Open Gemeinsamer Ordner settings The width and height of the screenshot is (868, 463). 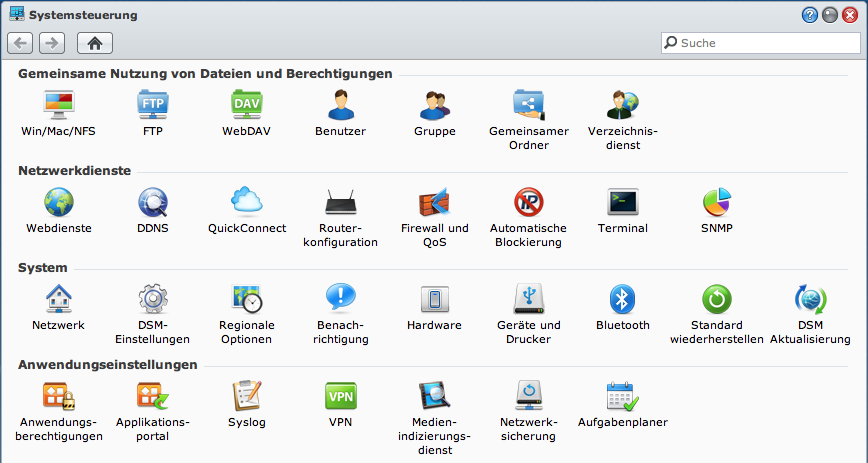tap(529, 105)
